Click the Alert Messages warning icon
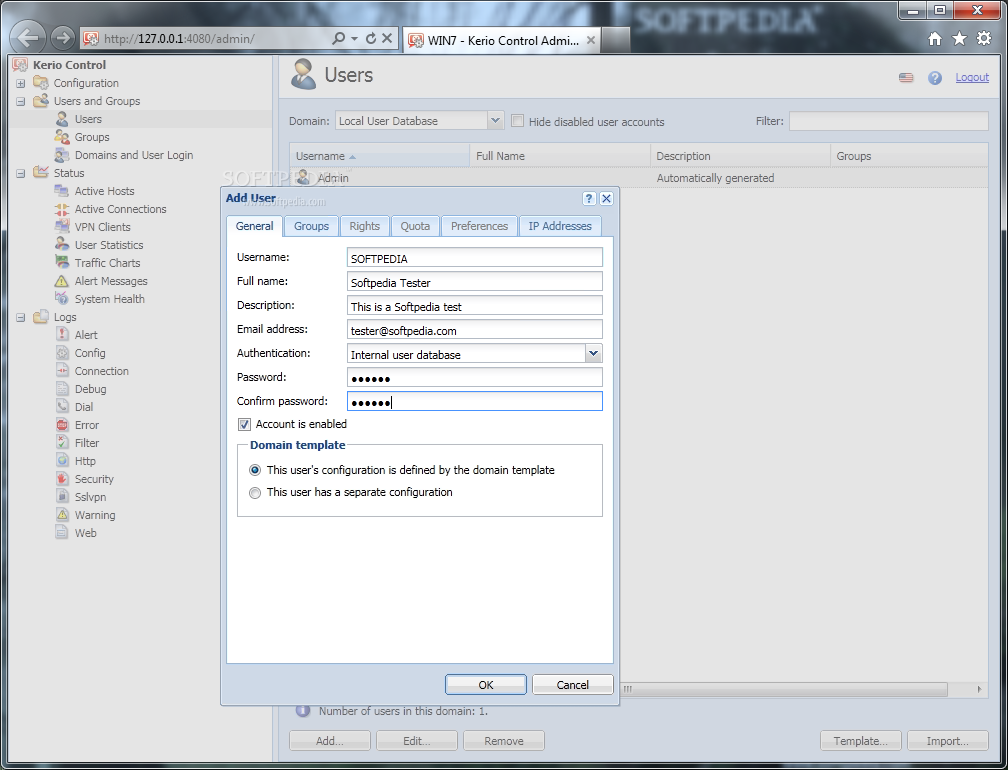1008x770 pixels. (x=62, y=281)
